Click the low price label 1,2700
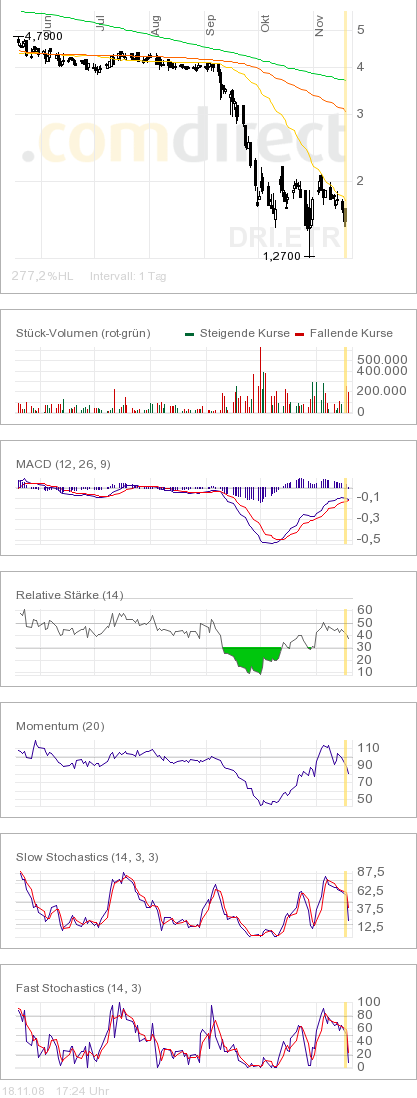 282,256
